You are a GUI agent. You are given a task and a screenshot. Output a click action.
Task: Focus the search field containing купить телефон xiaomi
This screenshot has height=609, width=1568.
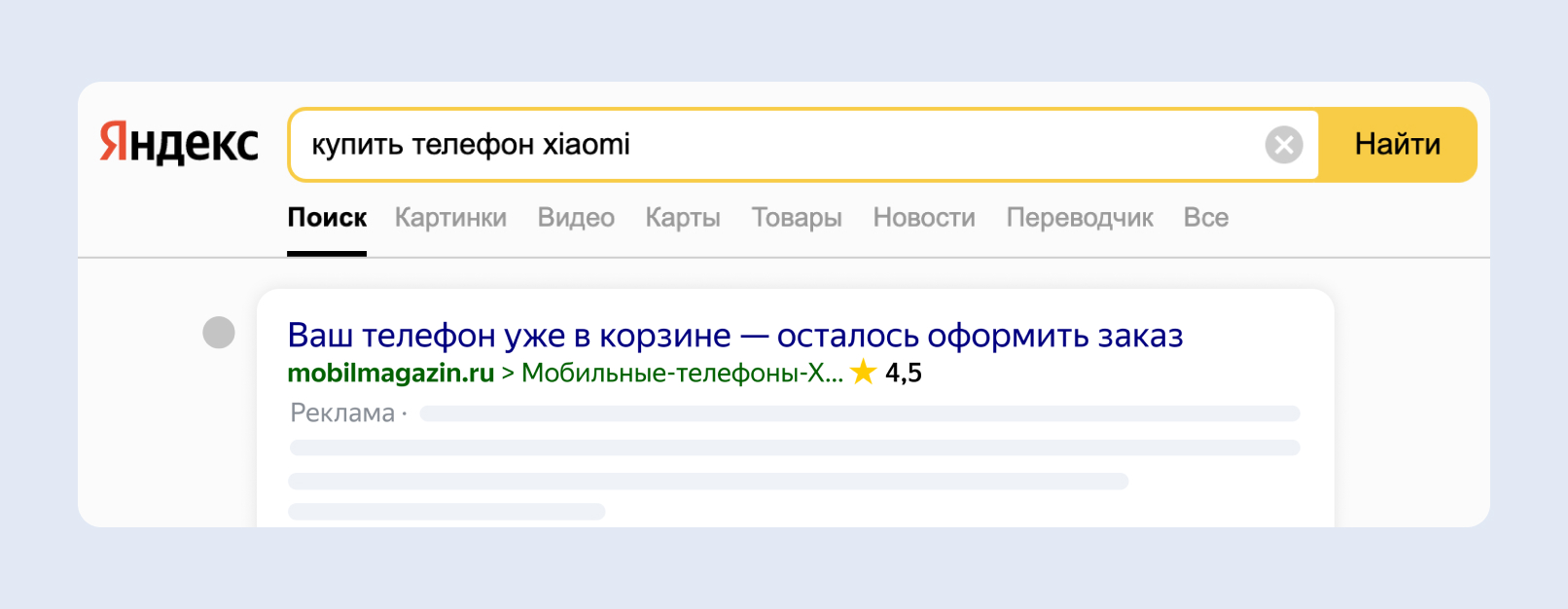pos(778,145)
